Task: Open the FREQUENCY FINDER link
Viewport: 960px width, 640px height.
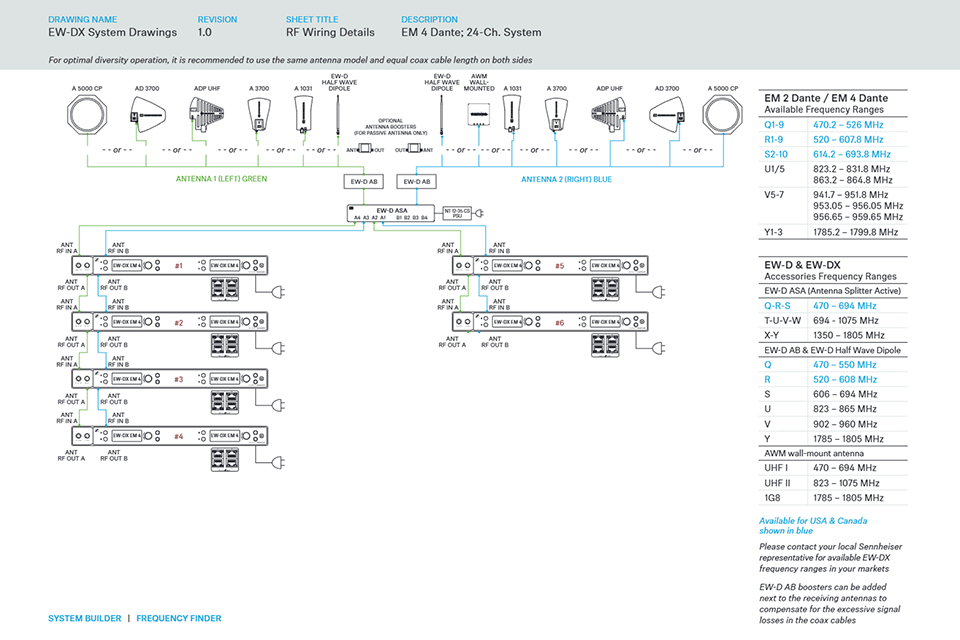Action: click(179, 619)
